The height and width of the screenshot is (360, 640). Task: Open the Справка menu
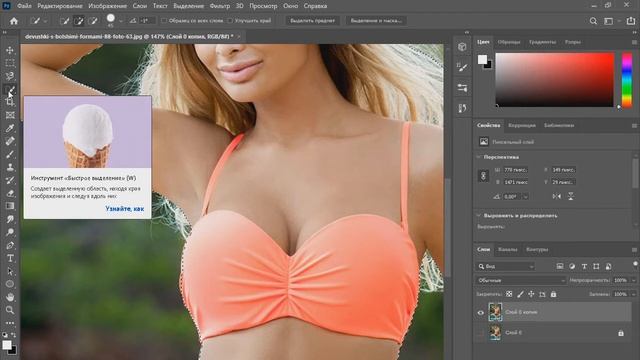pos(316,6)
